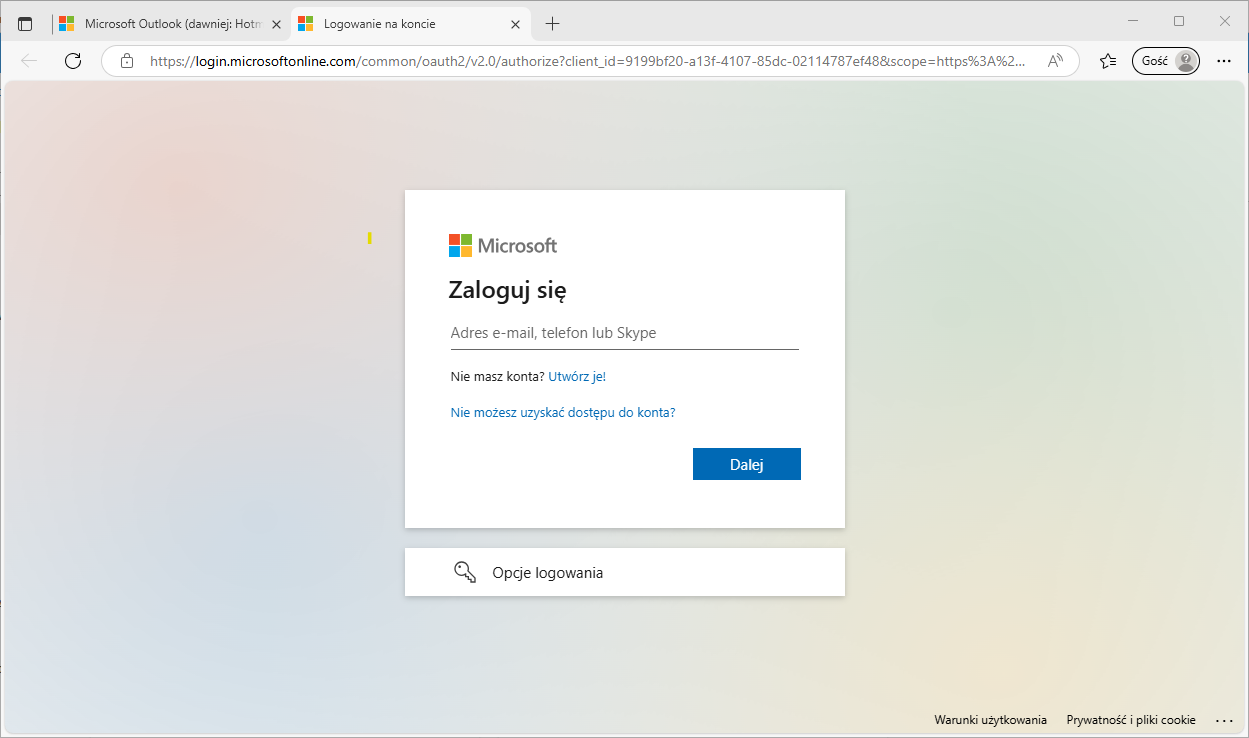The image size is (1249, 738).
Task: Click the Microsoft logo
Action: 503,246
